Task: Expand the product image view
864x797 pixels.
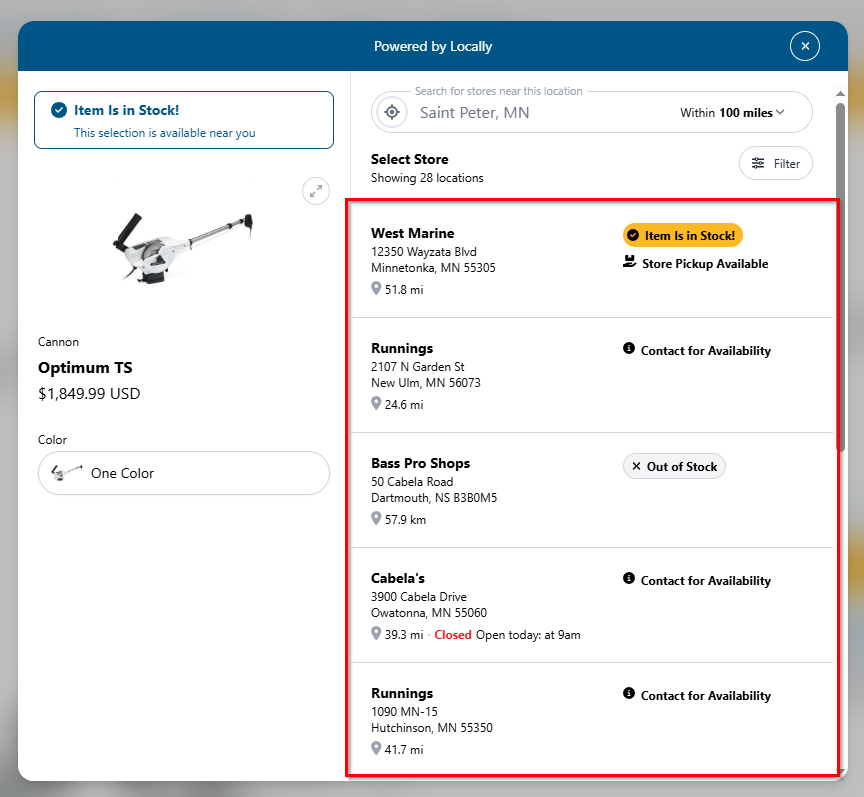Action: tap(316, 191)
